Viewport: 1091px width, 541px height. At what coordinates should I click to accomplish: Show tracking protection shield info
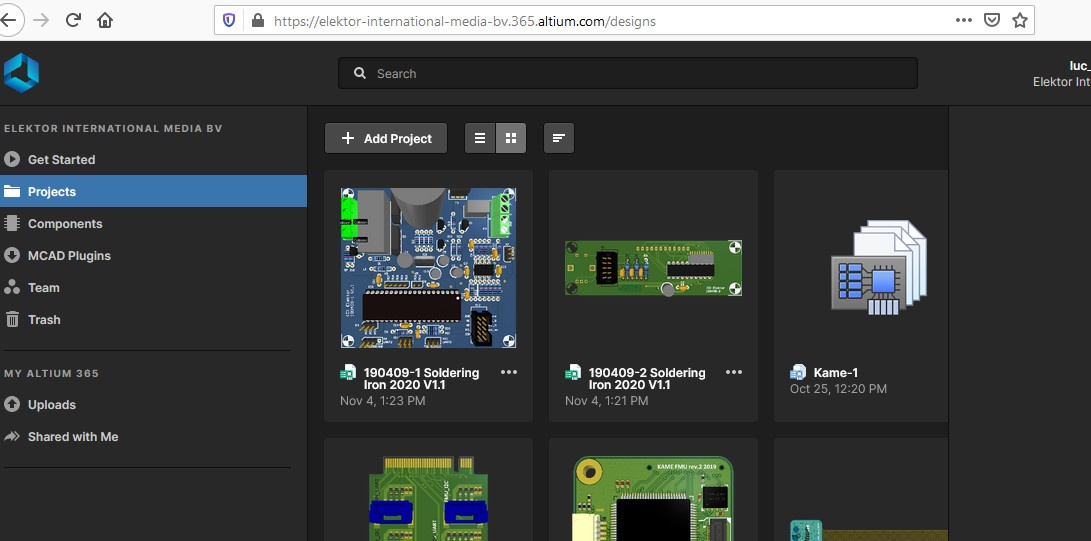[229, 20]
